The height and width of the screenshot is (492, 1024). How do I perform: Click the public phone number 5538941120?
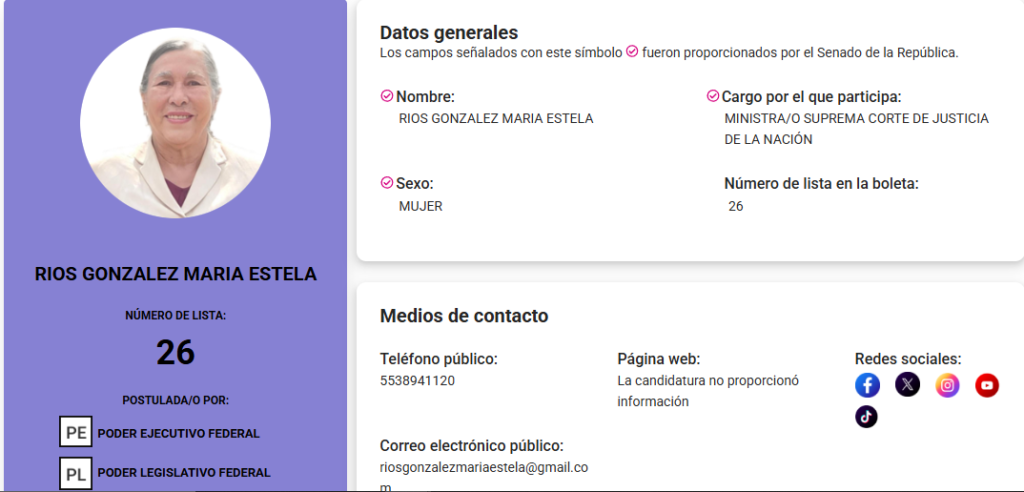417,381
